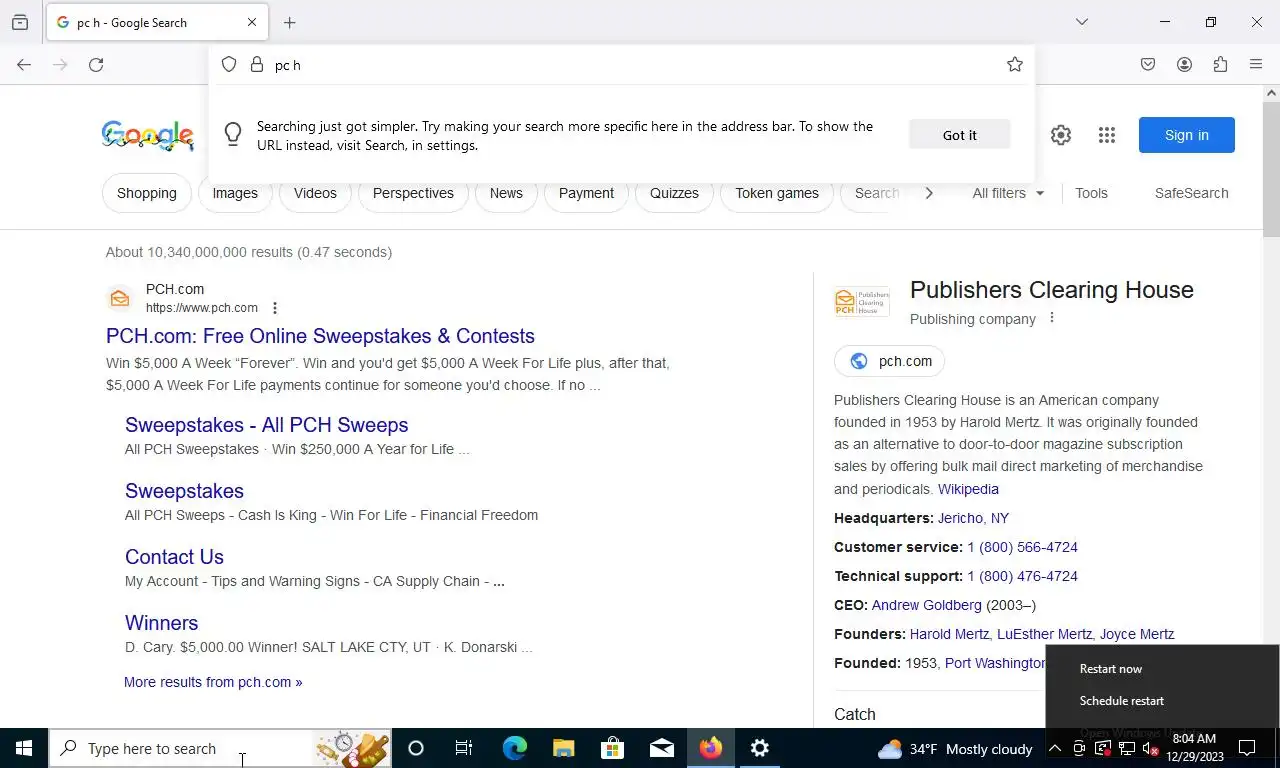The height and width of the screenshot is (768, 1280).
Task: Open 'PCH.com: Free Online Sweepstakes & Contests' result
Action: point(320,336)
